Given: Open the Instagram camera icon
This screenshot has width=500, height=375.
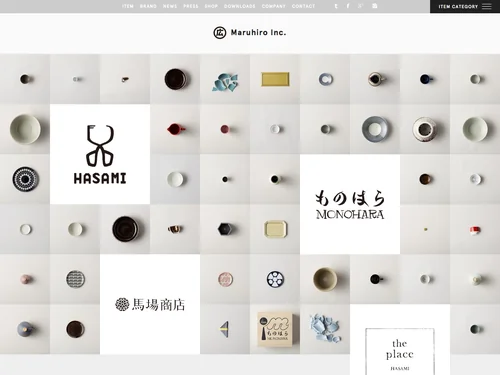Looking at the screenshot, I should tap(375, 6).
